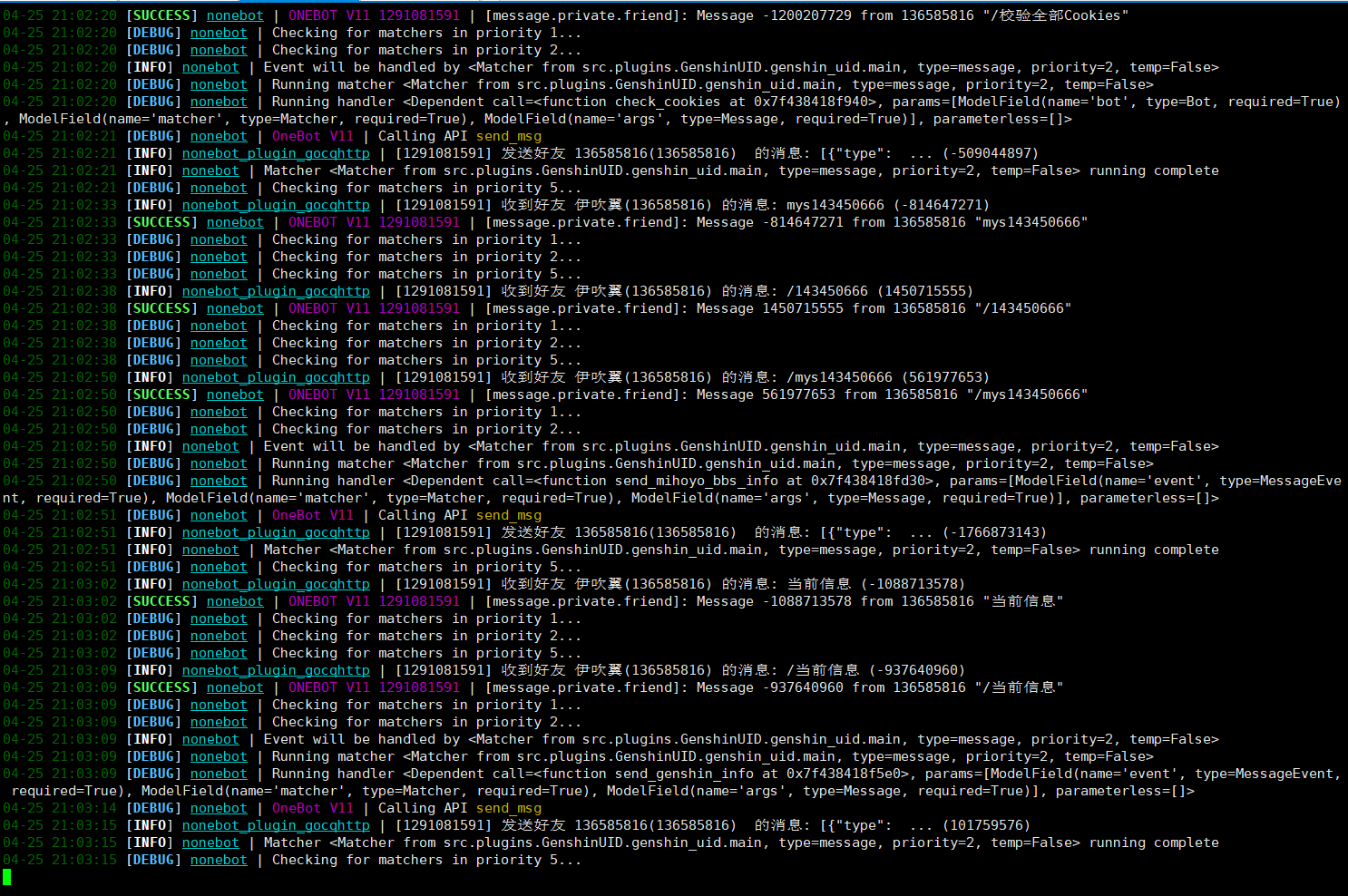Click message ID (101759576)
Viewport: 1348px width, 896px height.
point(987,825)
